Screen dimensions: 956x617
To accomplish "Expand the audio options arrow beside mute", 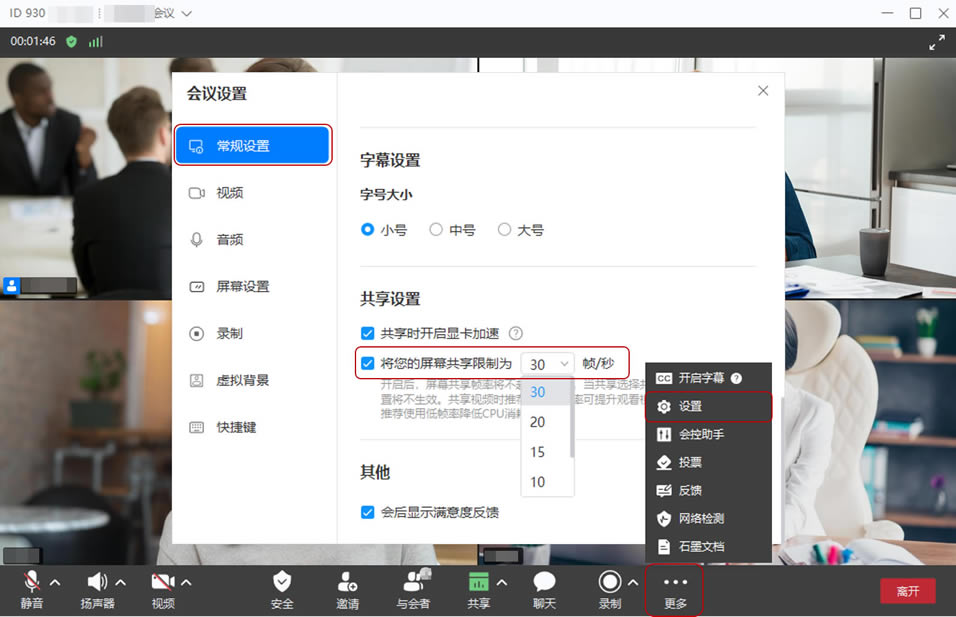I will (x=55, y=582).
